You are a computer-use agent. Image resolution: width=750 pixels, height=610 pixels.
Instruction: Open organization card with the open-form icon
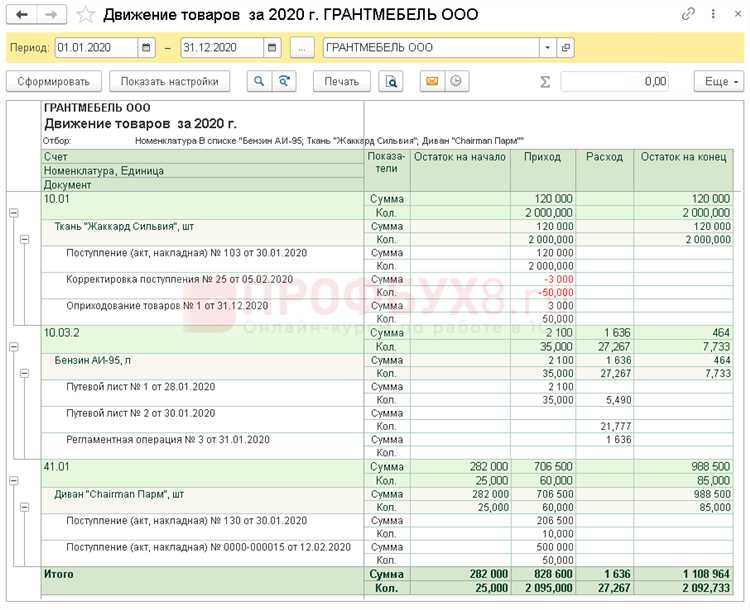click(x=565, y=47)
